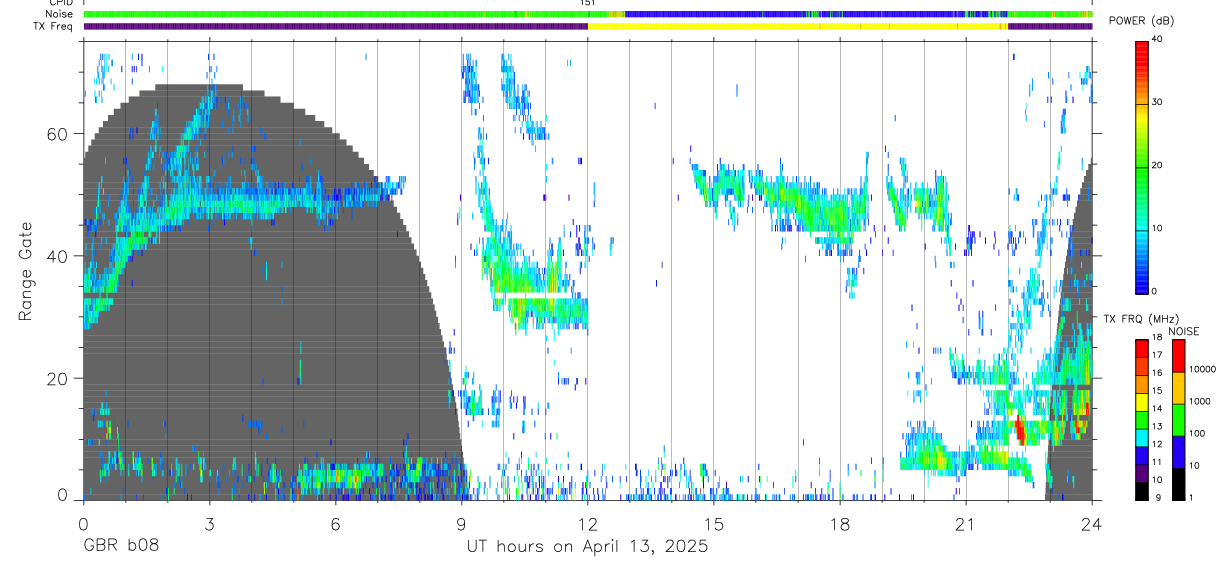Select the 20 tick on the power color scale

[1159, 165]
